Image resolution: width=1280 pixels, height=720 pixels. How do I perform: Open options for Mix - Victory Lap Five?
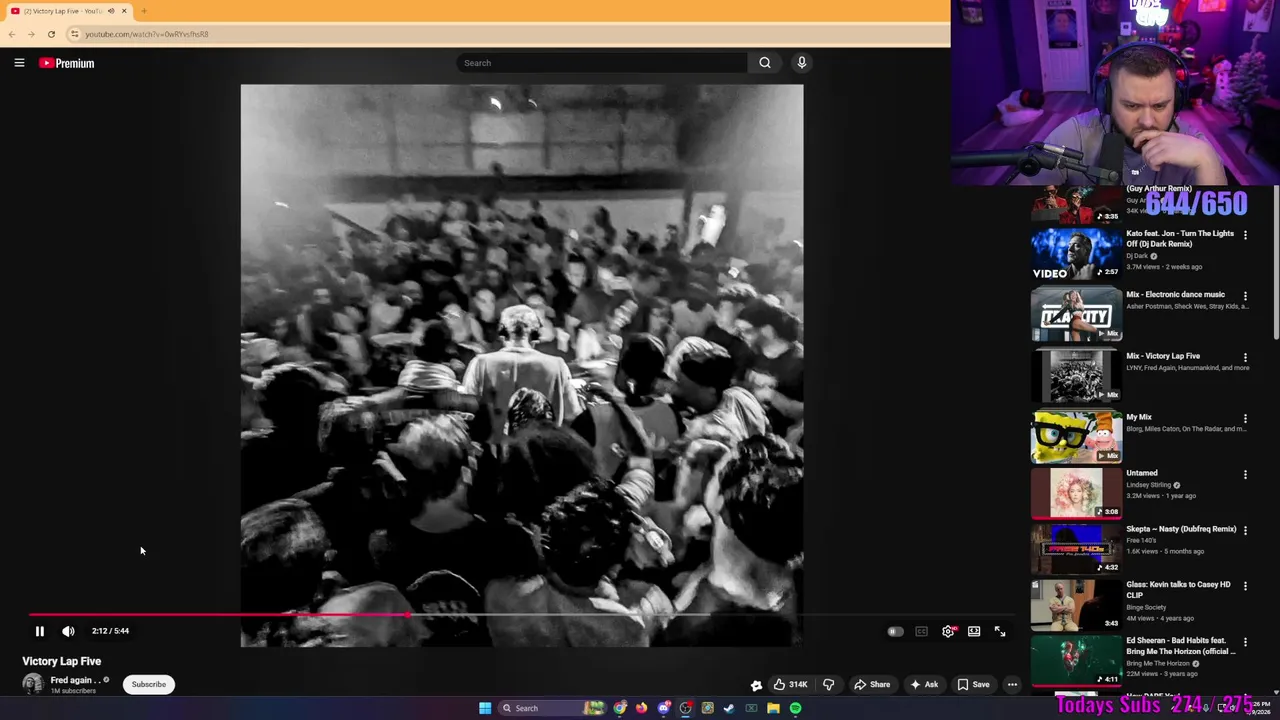(1245, 357)
